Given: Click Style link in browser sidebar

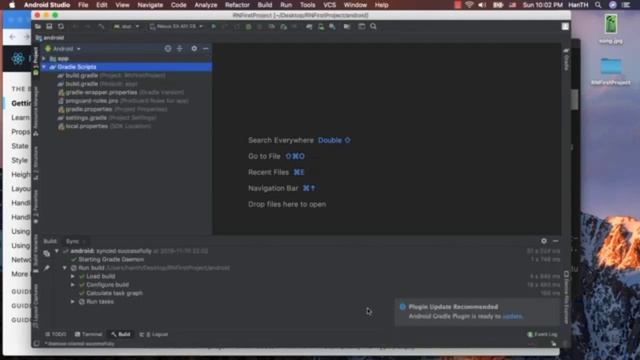Looking at the screenshot, I should 20,160.
